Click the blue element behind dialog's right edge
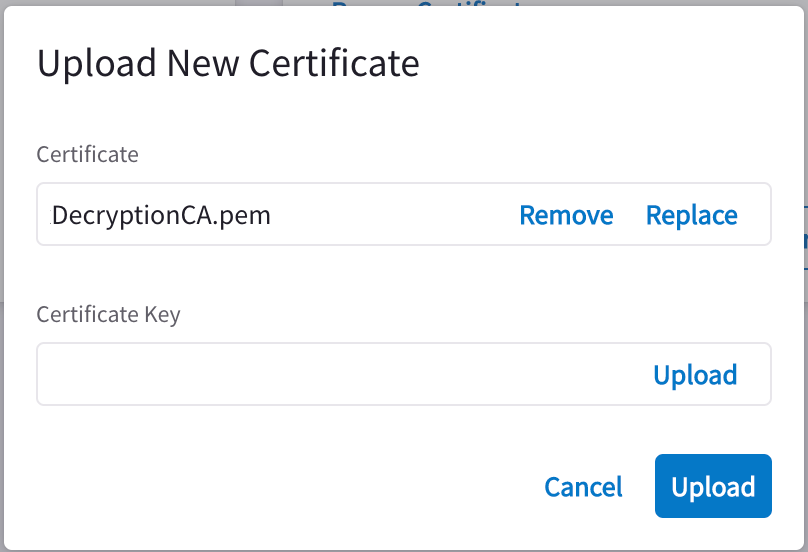This screenshot has height=552, width=808. (805, 240)
